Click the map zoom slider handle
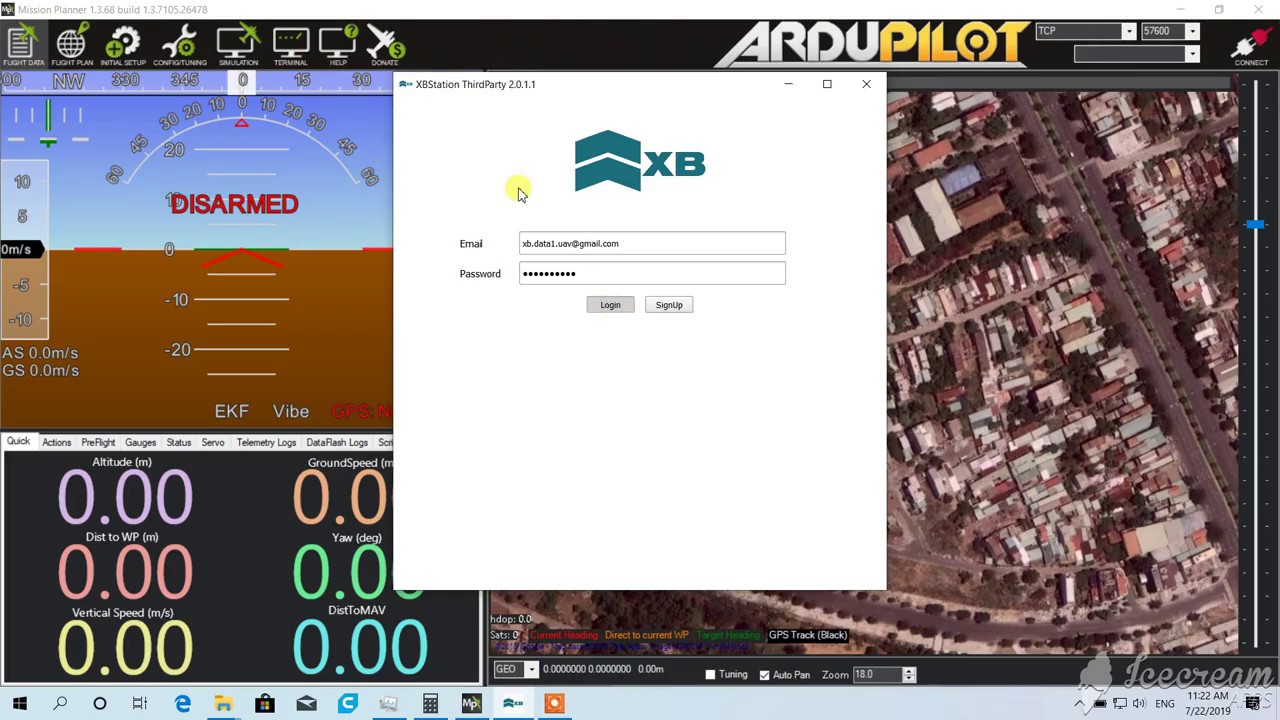This screenshot has width=1280, height=720. pyautogui.click(x=1255, y=225)
